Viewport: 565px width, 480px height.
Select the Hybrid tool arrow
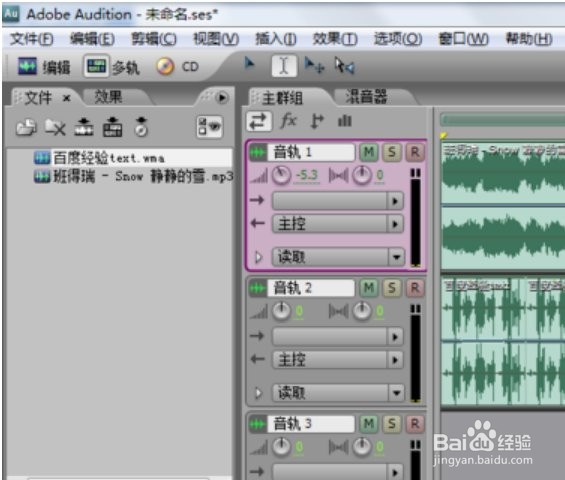point(249,64)
